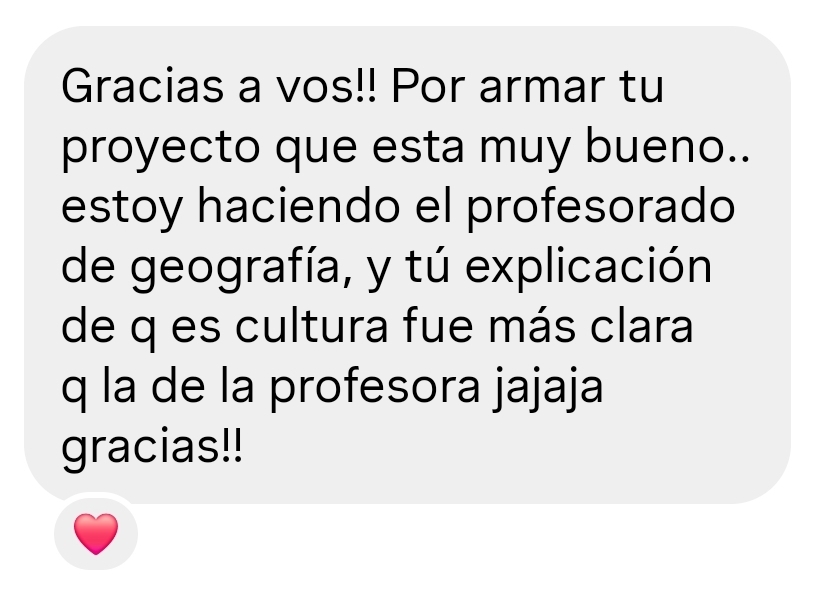Select the word "proyecto" in the message
This screenshot has width=816, height=592.
pos(160,148)
